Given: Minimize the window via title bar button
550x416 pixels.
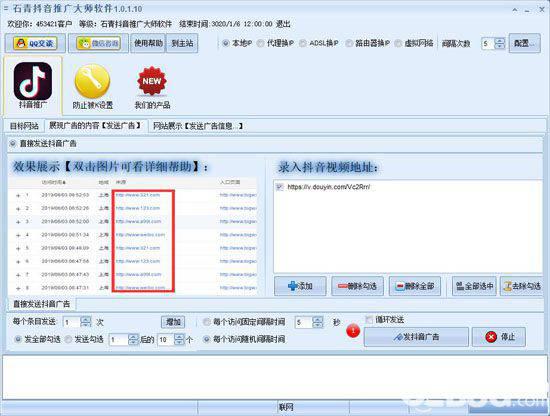Looking at the screenshot, I should point(527,10).
